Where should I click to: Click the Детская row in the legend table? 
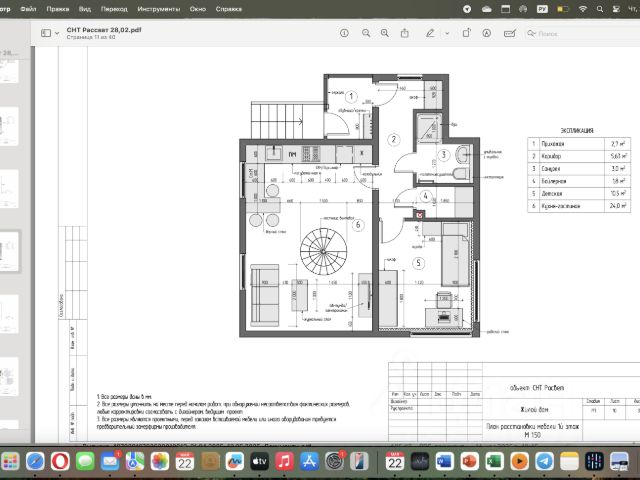tap(579, 193)
